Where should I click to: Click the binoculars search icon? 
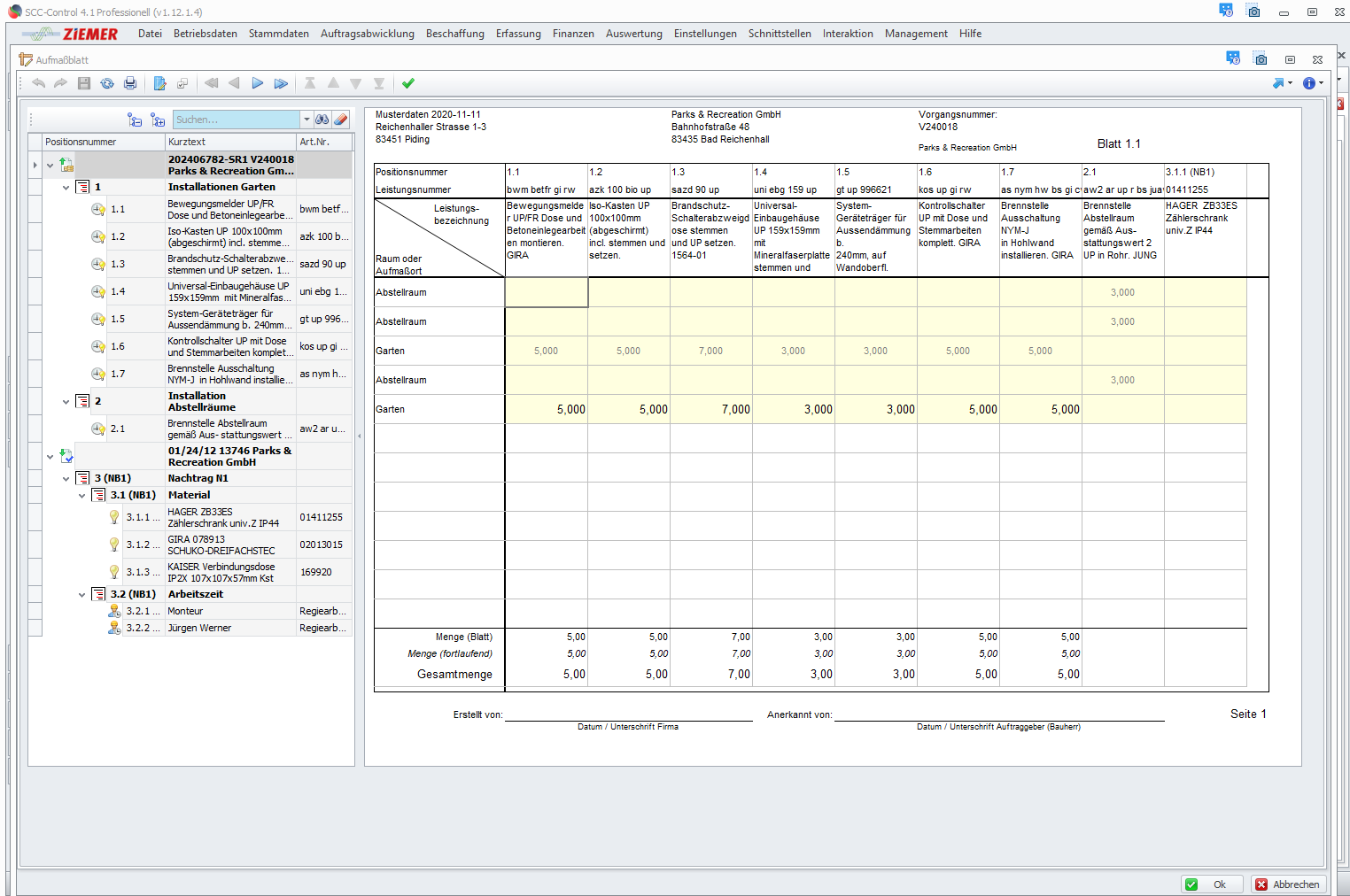322,120
